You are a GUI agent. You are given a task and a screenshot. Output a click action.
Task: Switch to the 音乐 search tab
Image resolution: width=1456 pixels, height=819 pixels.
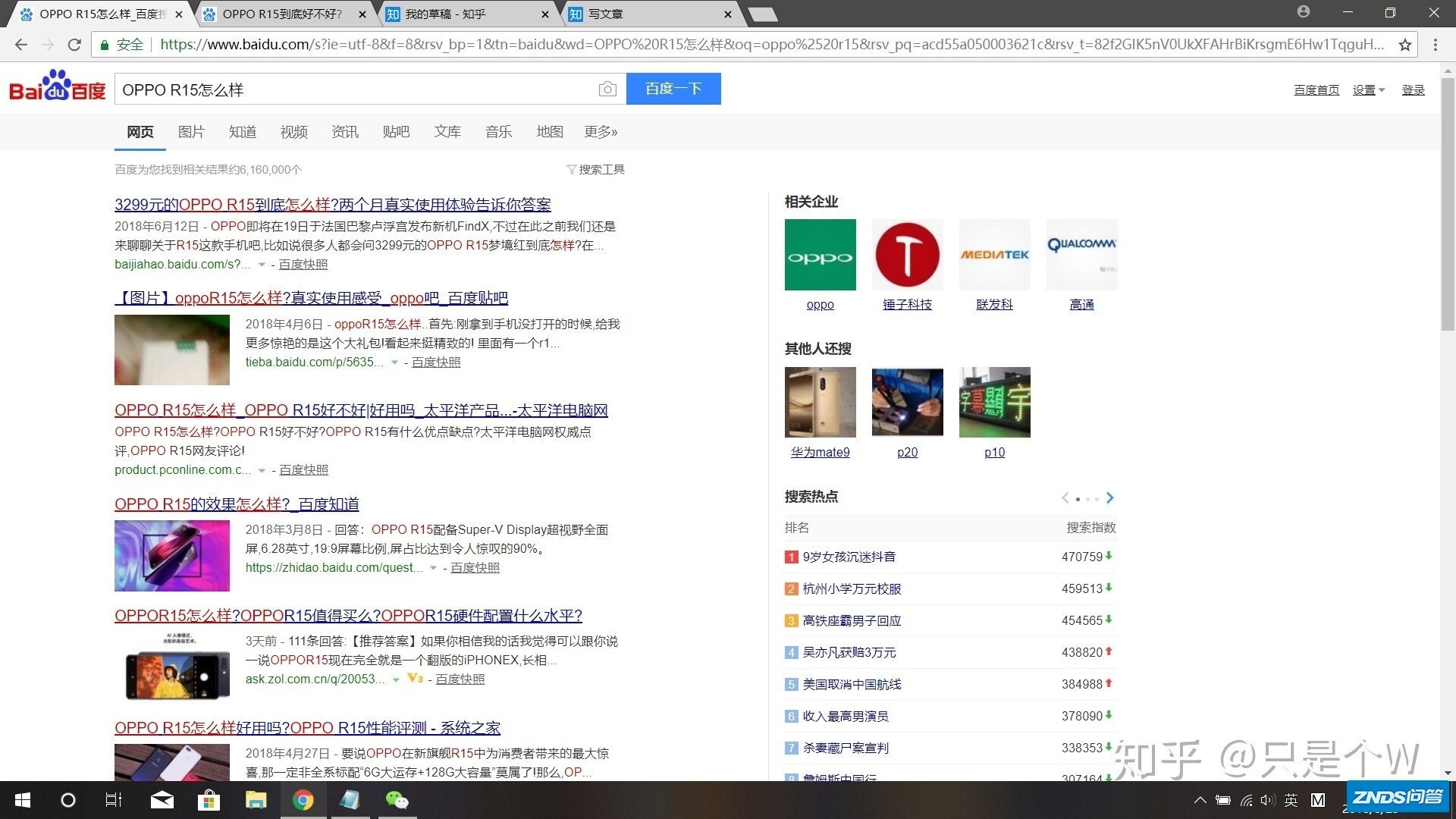498,132
